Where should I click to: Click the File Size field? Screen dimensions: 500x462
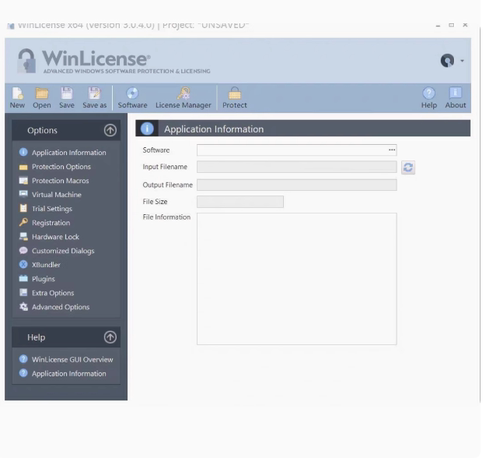(x=240, y=202)
